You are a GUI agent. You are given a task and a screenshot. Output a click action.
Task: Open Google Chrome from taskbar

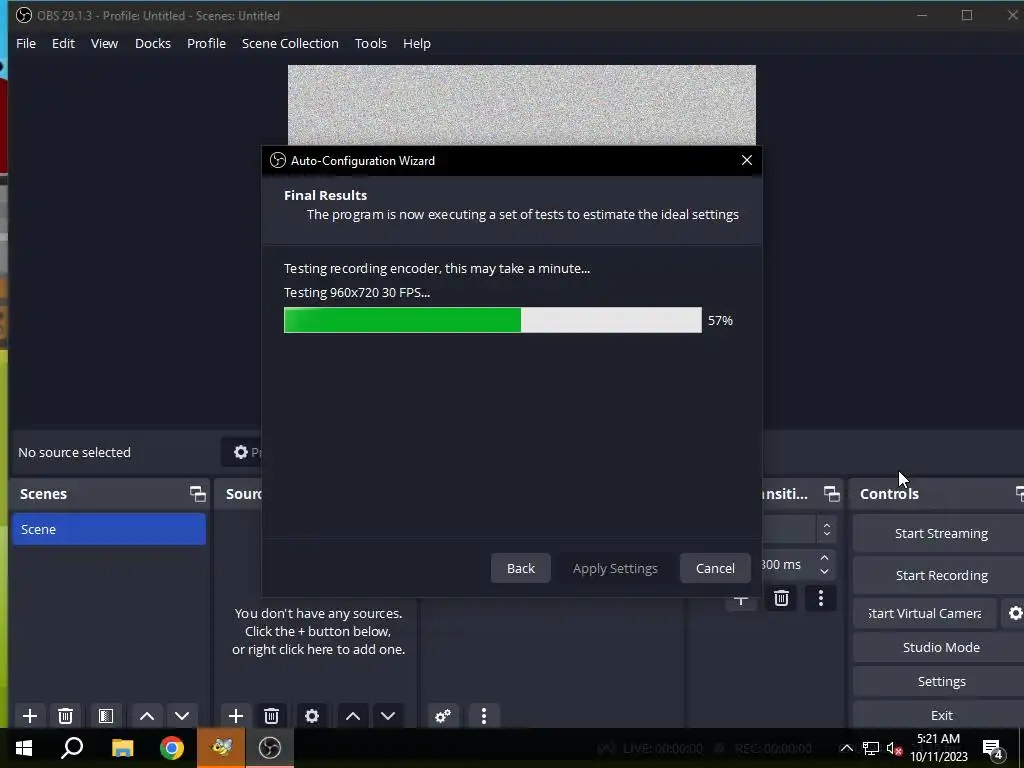coord(172,748)
